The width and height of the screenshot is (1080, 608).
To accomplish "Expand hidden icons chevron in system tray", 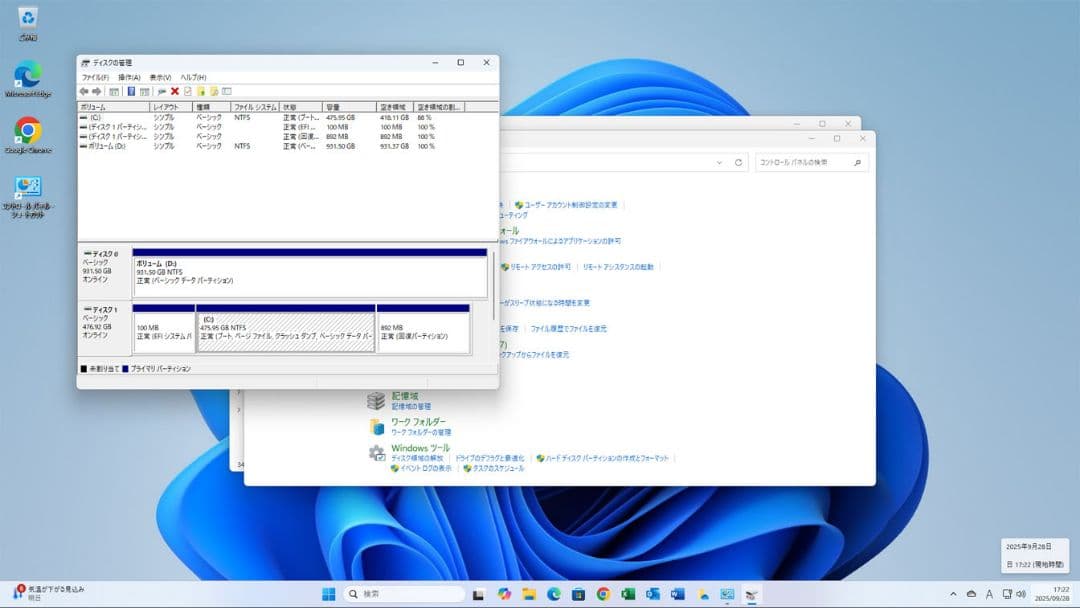I will (x=956, y=593).
